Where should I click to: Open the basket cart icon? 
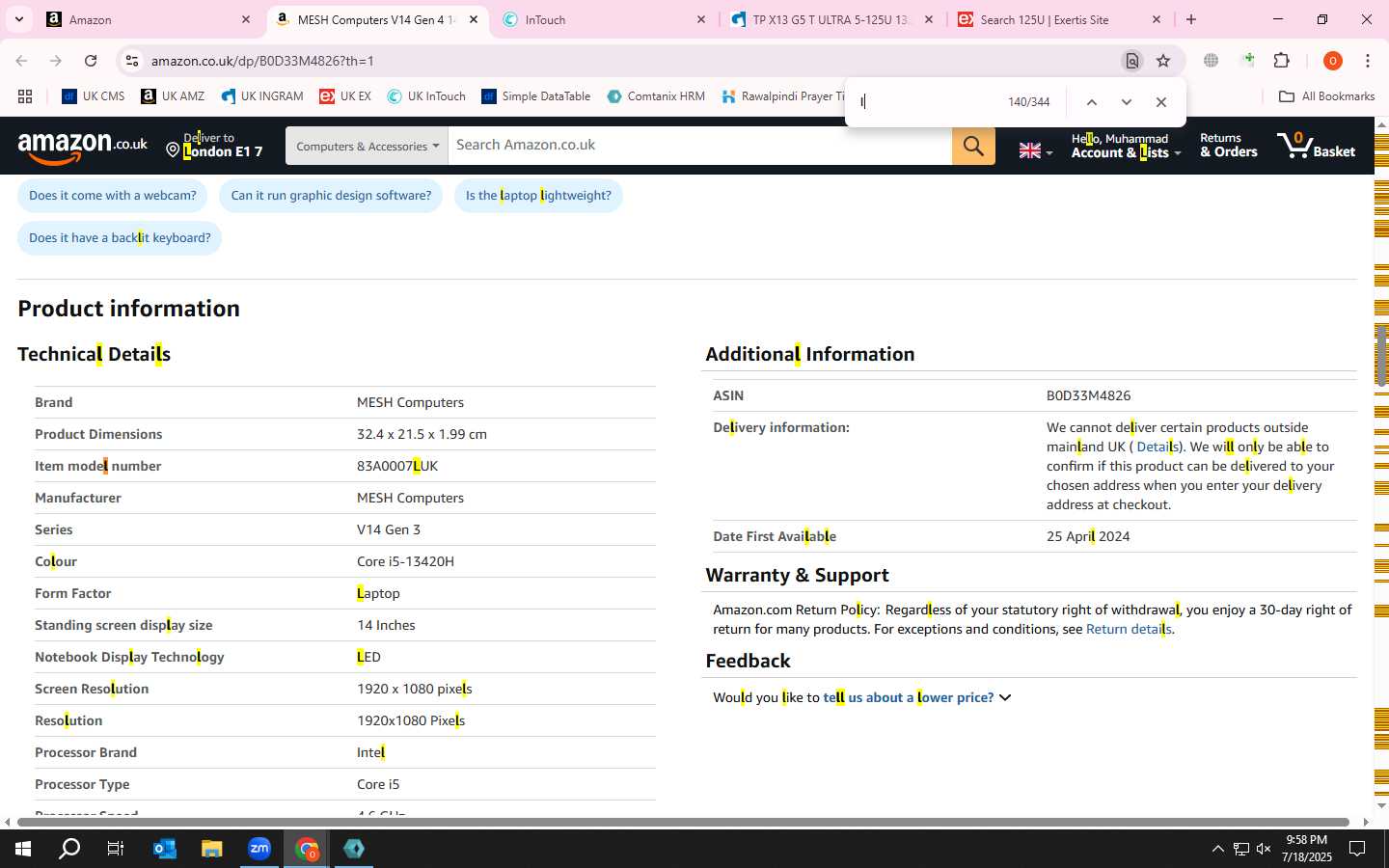[1316, 146]
